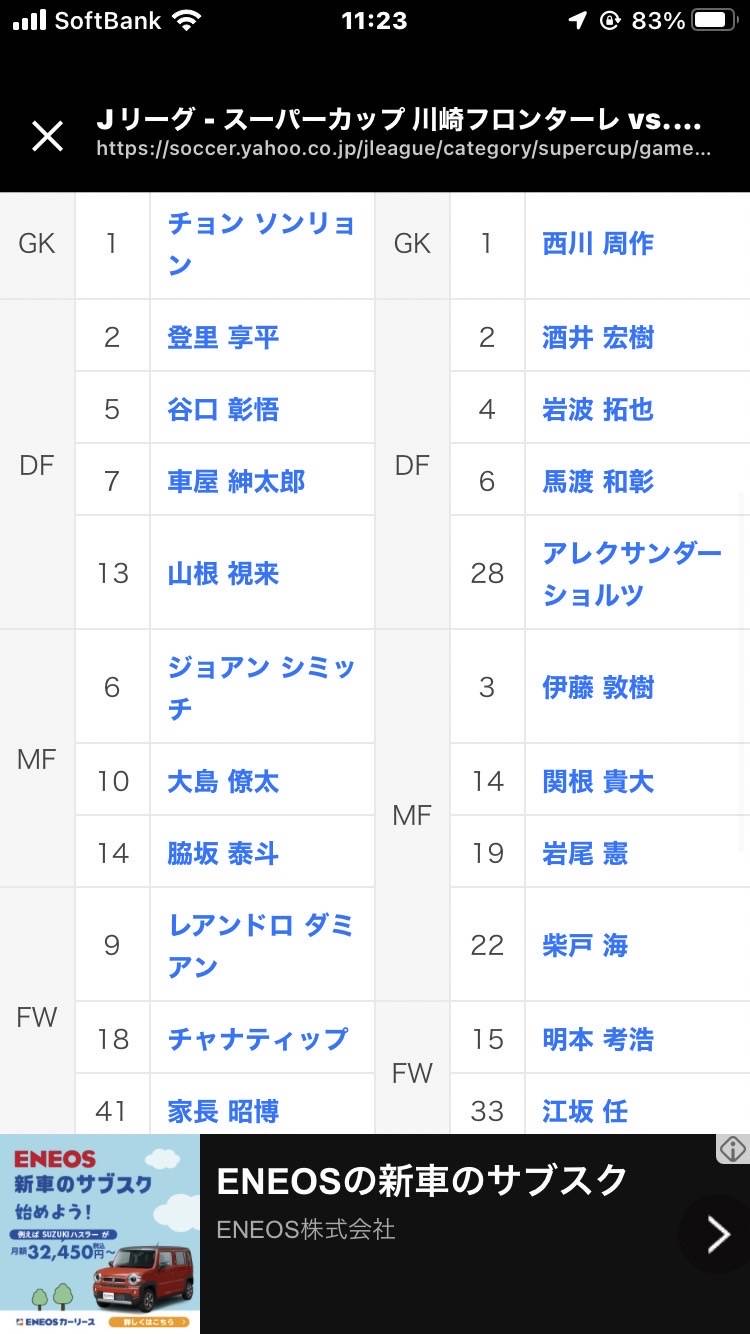
Task: Close the in-app browser with X icon
Action: point(48,136)
